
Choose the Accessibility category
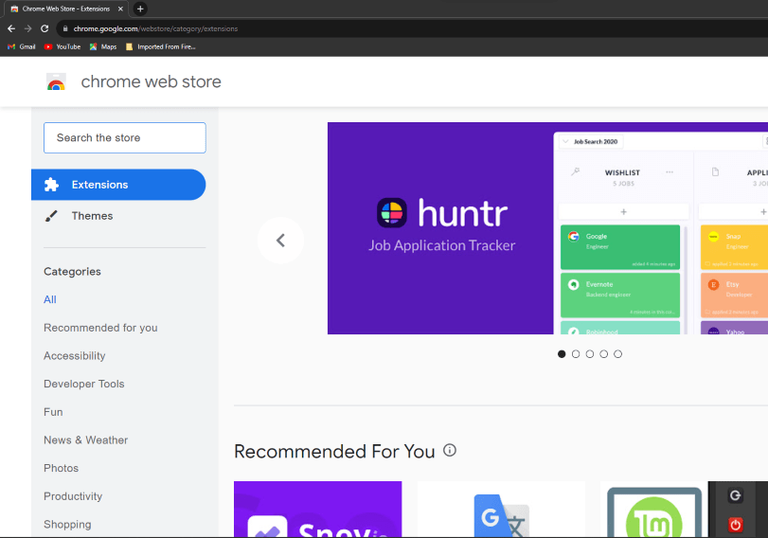click(x=74, y=356)
